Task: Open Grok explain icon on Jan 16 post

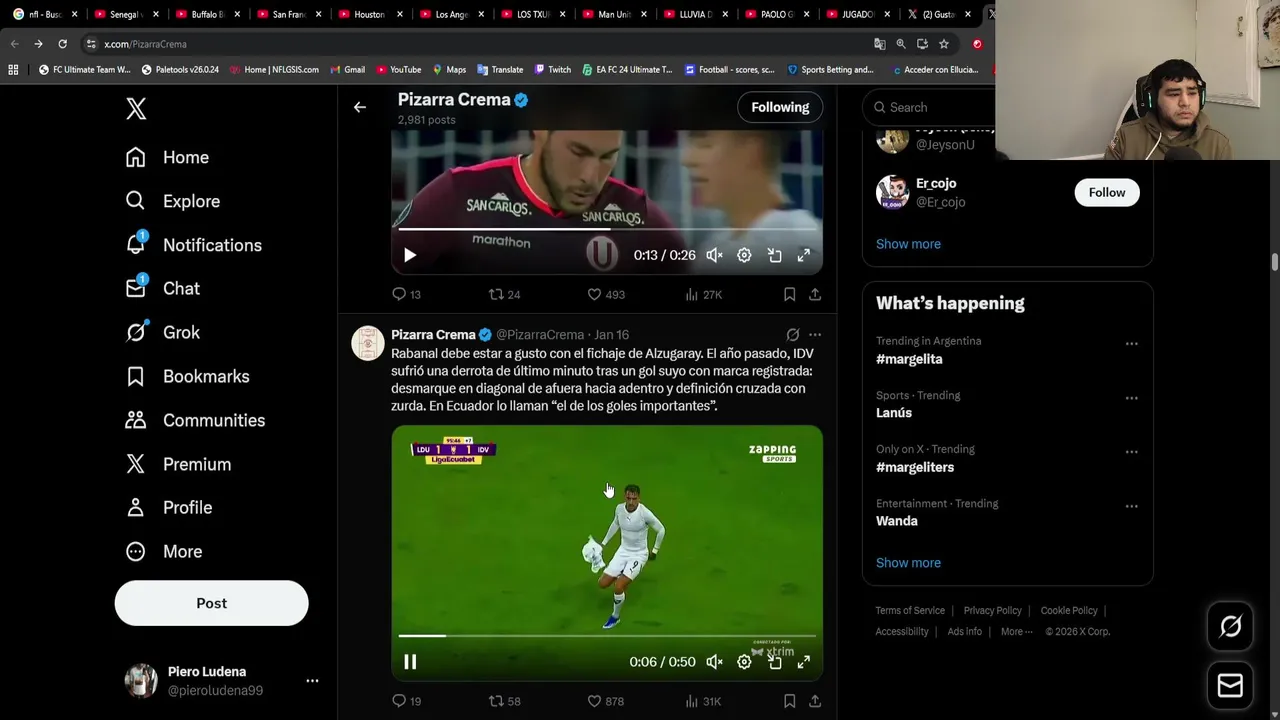Action: [792, 335]
